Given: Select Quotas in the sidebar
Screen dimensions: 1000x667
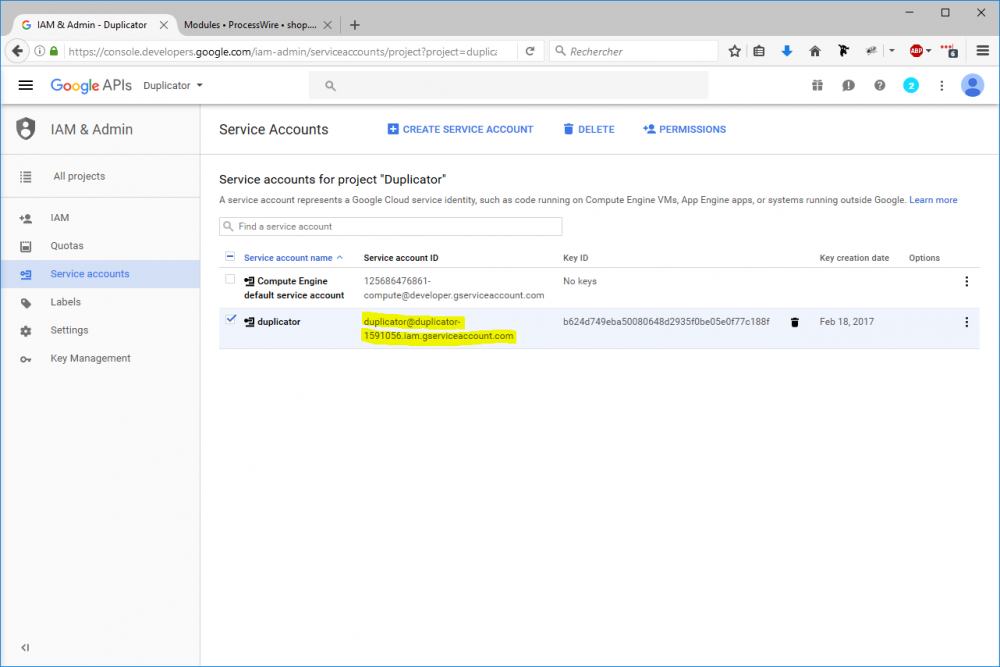Looking at the screenshot, I should 67,246.
